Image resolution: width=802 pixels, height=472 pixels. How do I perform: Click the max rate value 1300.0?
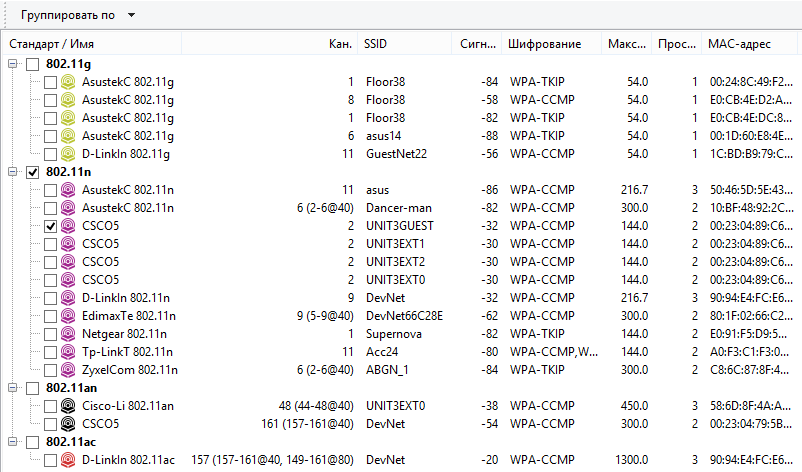click(x=632, y=460)
